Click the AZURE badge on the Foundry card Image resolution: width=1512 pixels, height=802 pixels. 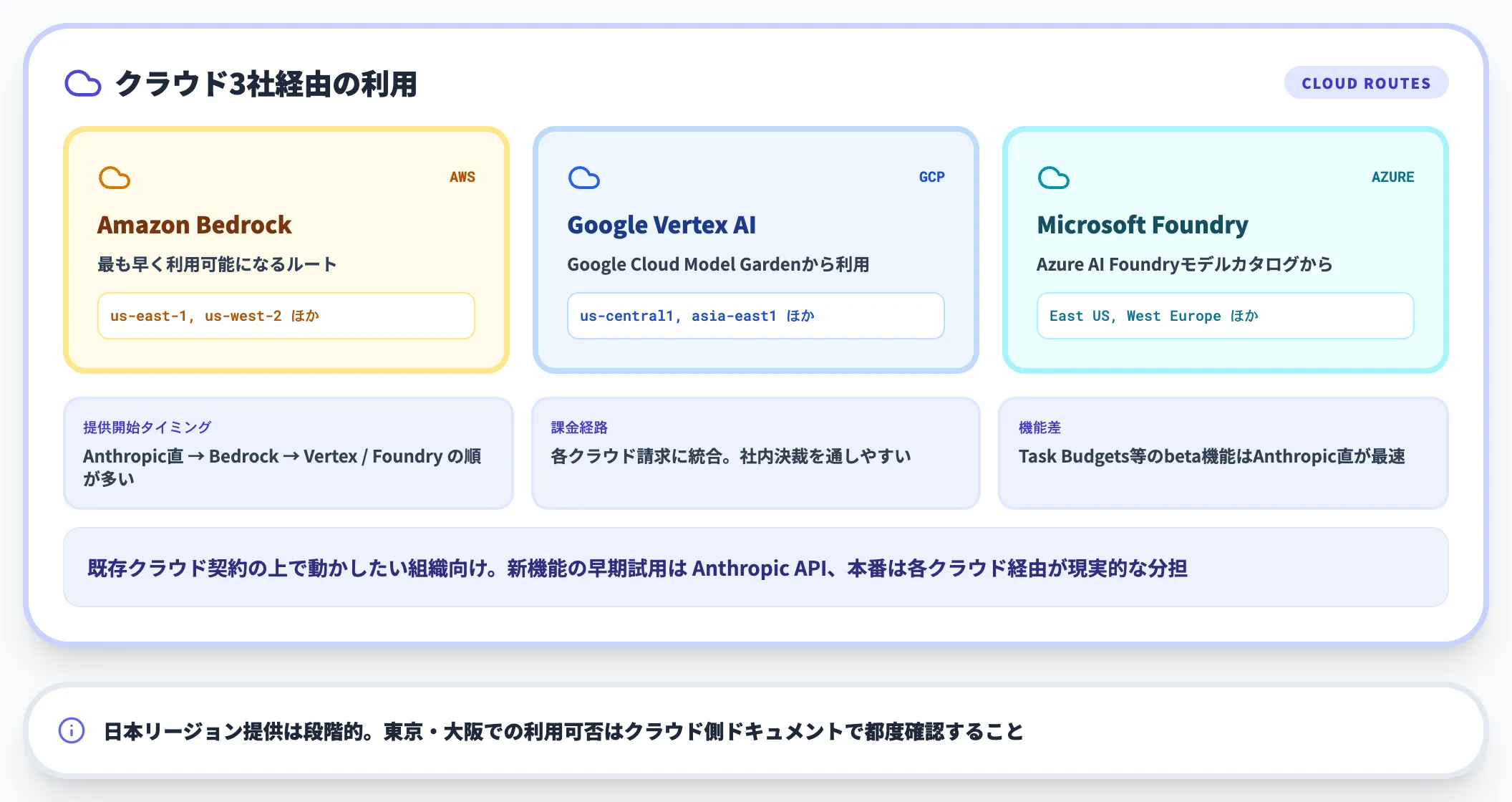click(1393, 176)
